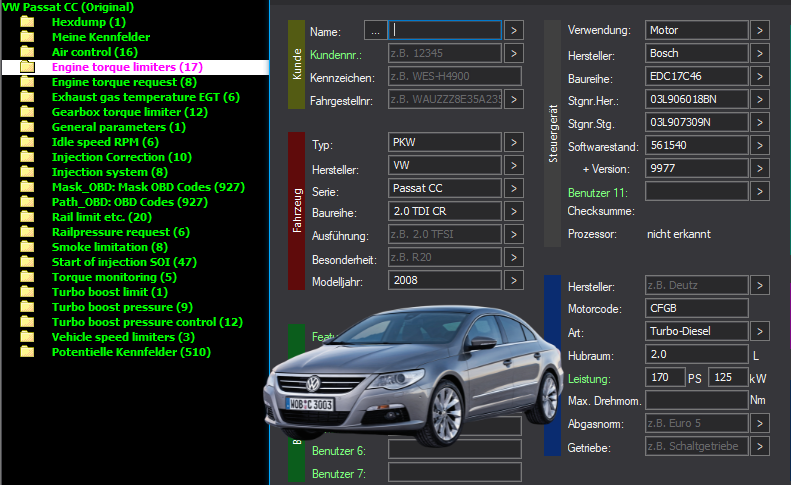Open arrow next to Softwarestand 561540
The width and height of the screenshot is (791, 485).
click(x=760, y=146)
